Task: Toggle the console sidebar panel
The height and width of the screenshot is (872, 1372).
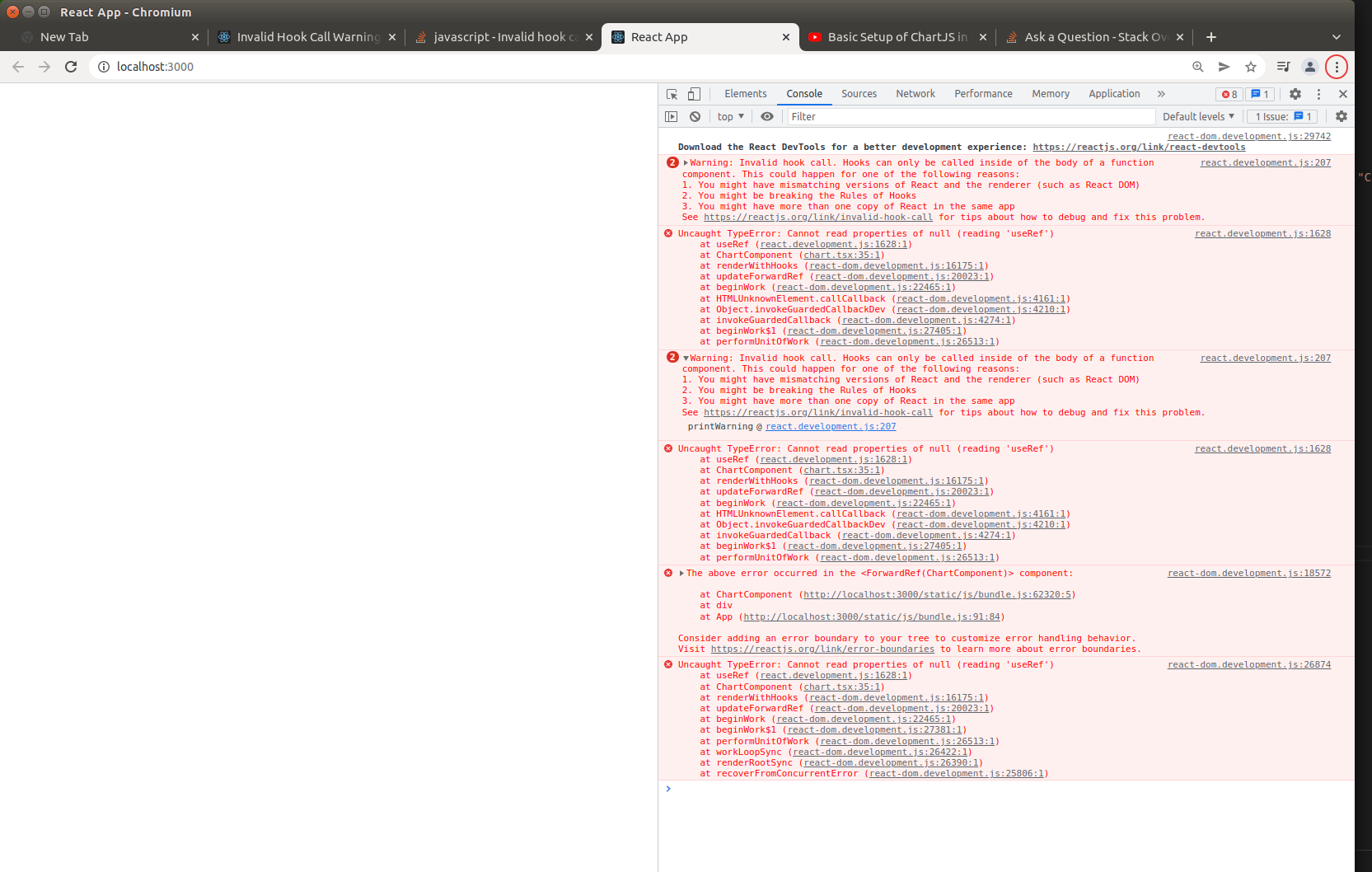Action: click(x=671, y=116)
